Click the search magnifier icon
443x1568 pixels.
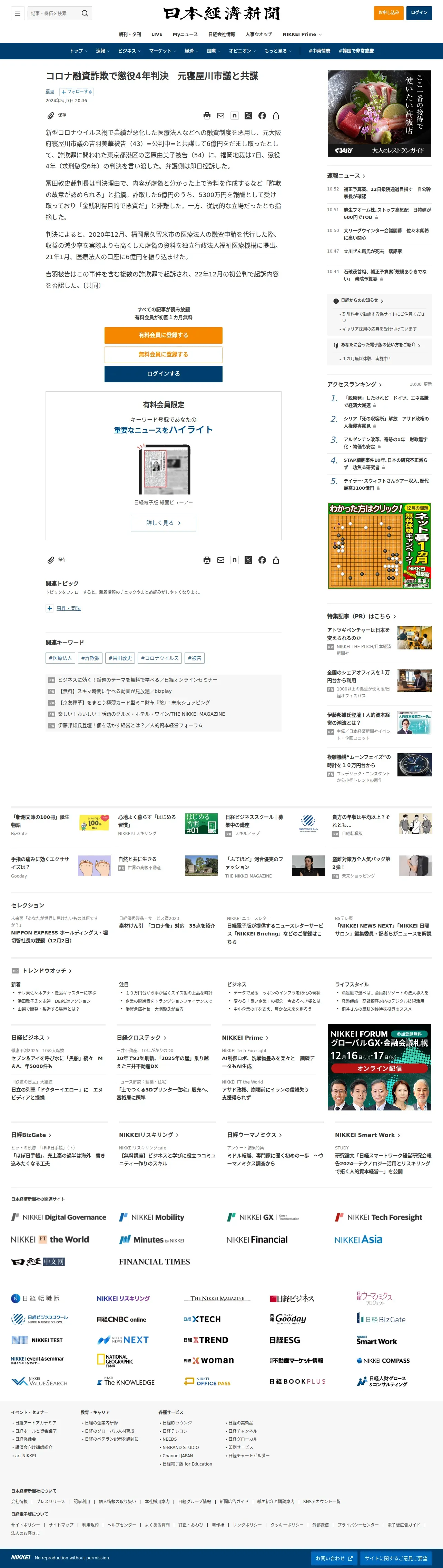[85, 13]
